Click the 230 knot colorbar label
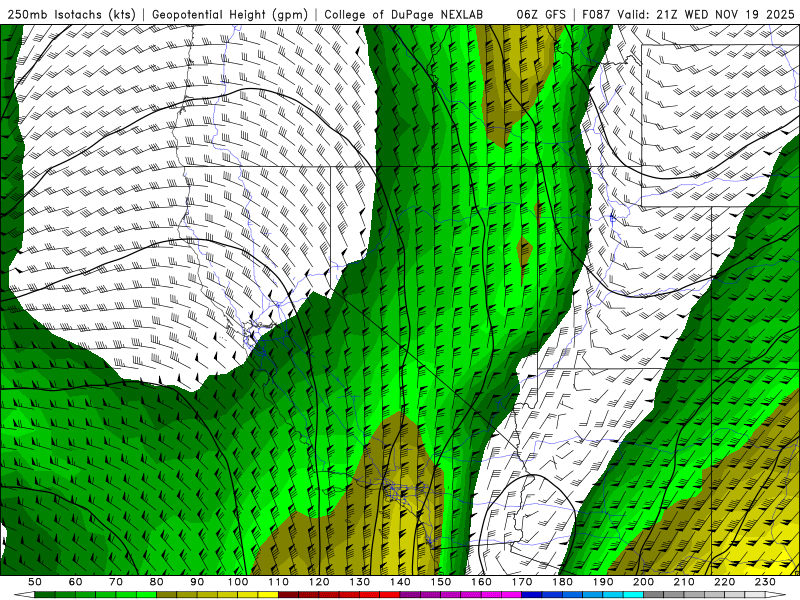The width and height of the screenshot is (800, 600). [766, 582]
